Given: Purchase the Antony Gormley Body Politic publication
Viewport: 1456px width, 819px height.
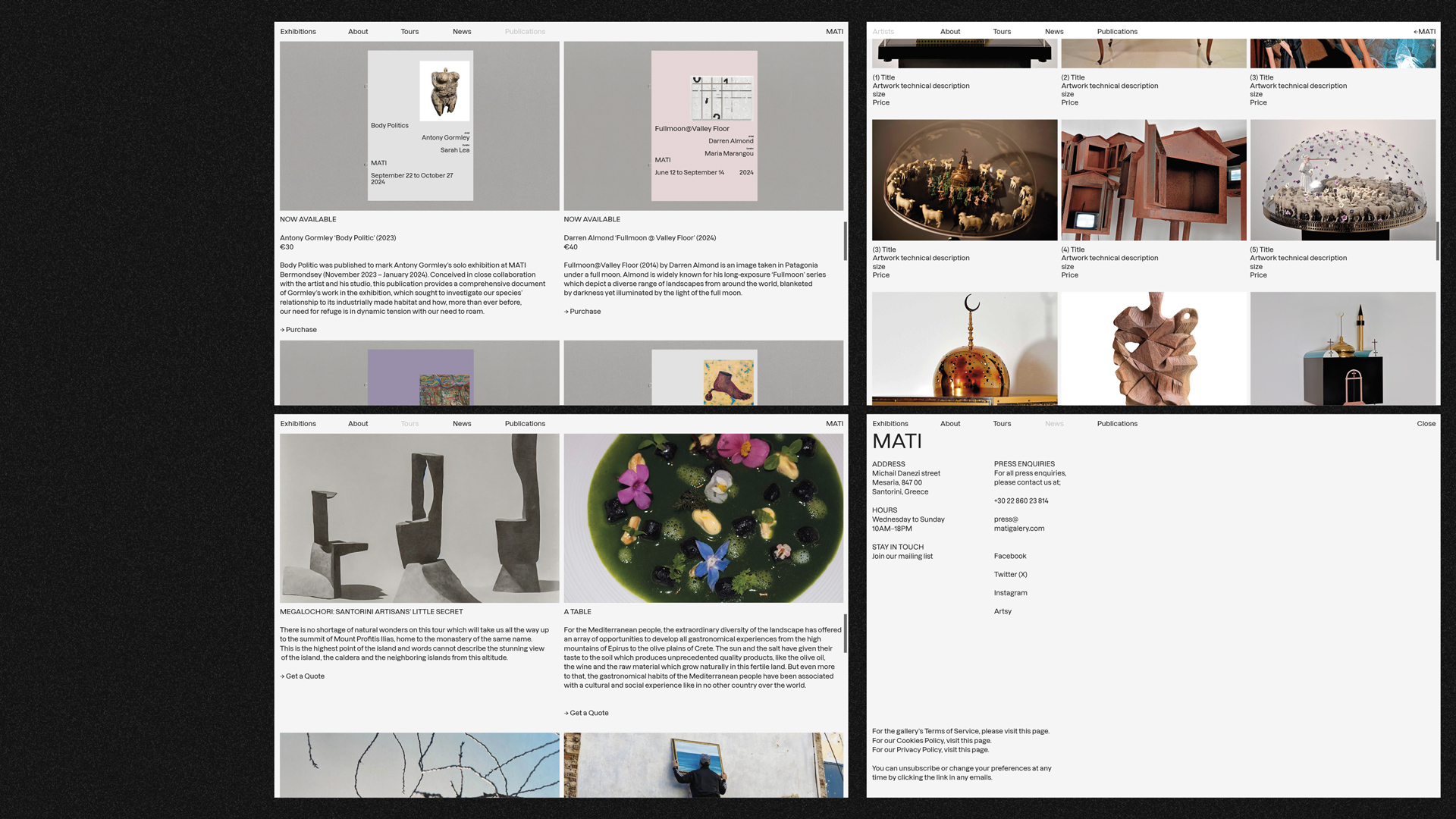Looking at the screenshot, I should pos(299,330).
